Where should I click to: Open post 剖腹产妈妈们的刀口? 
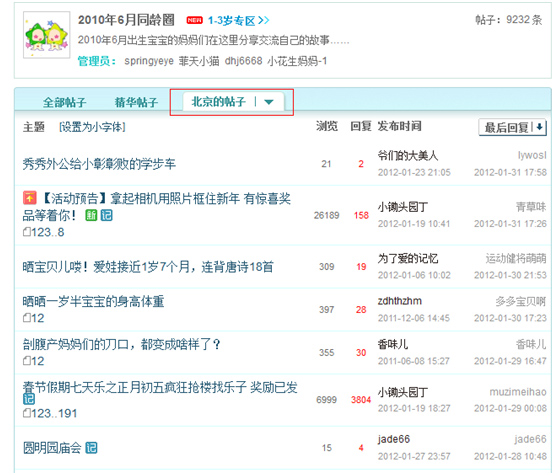pyautogui.click(x=122, y=344)
